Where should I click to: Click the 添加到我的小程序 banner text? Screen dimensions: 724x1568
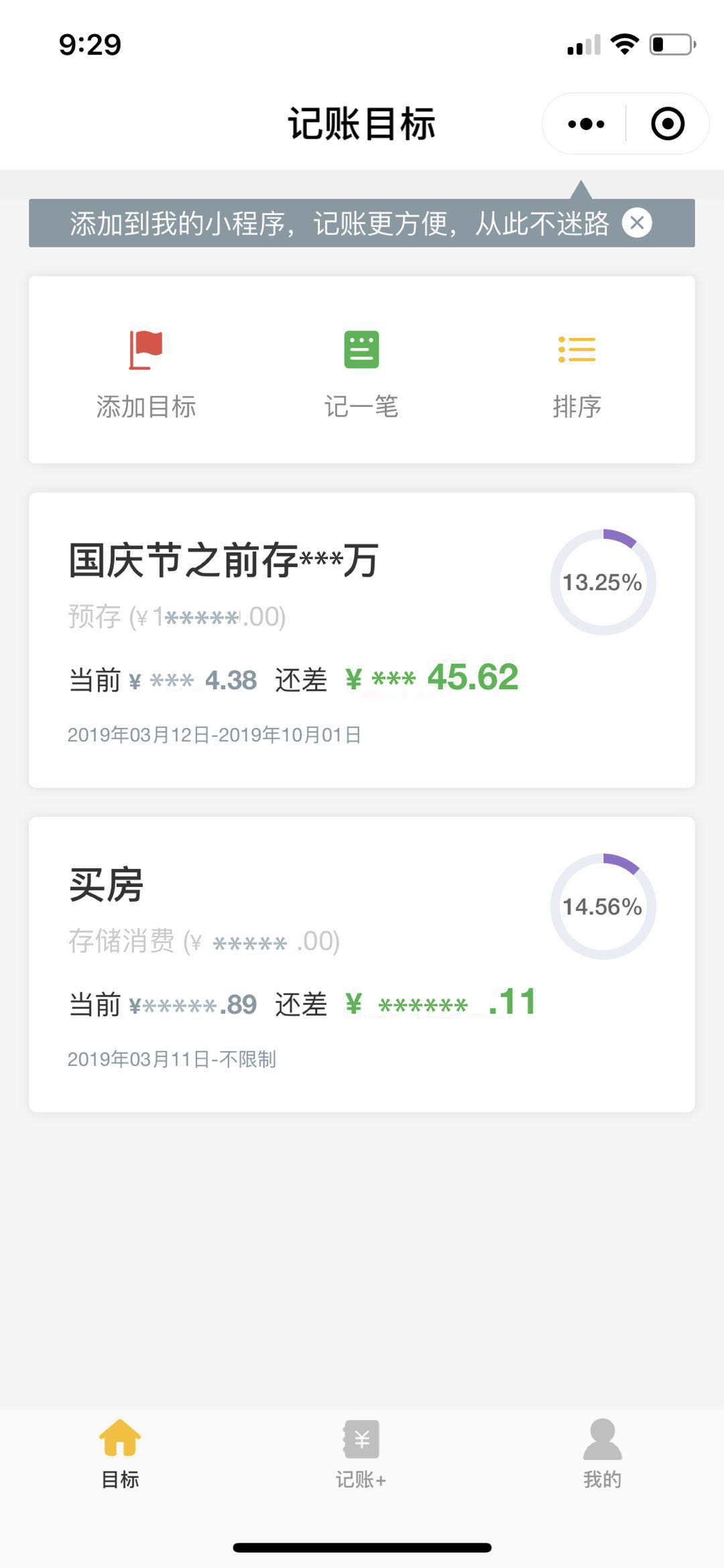click(x=339, y=223)
